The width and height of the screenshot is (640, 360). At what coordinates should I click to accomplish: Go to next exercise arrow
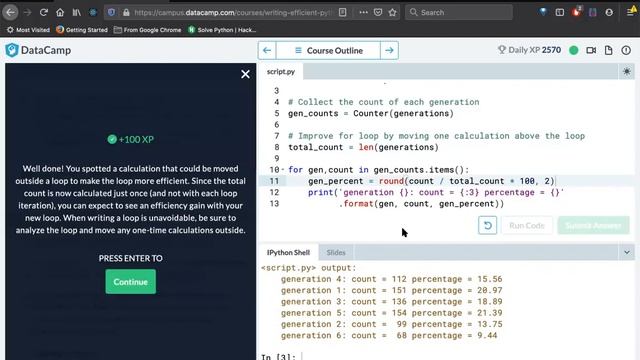point(389,51)
